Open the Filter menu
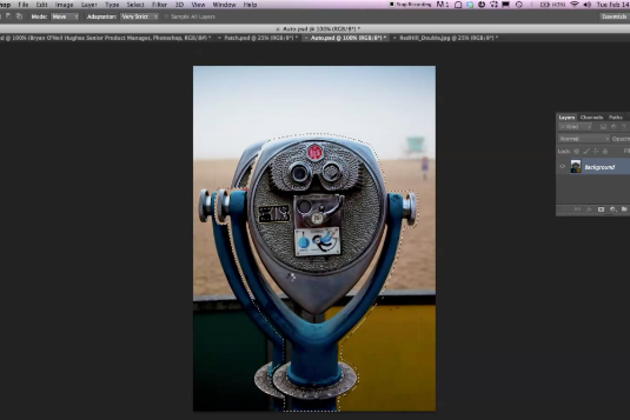 (x=160, y=5)
